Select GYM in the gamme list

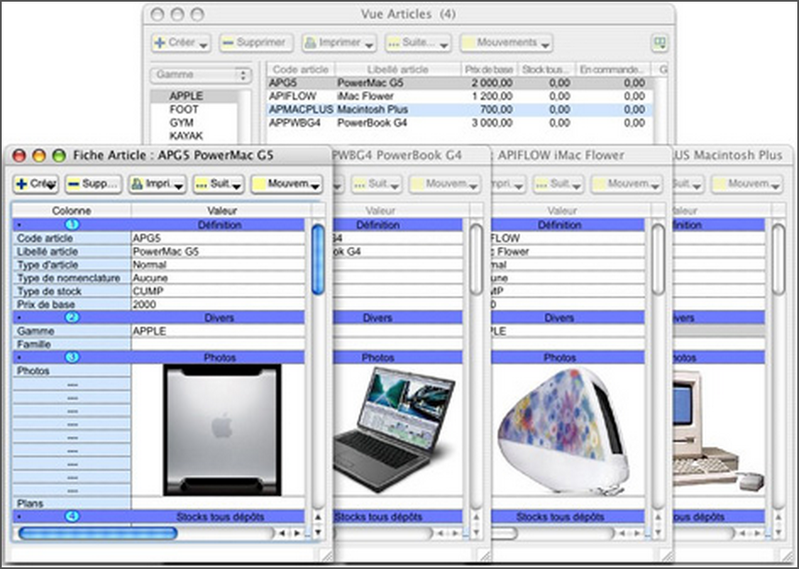pos(181,123)
